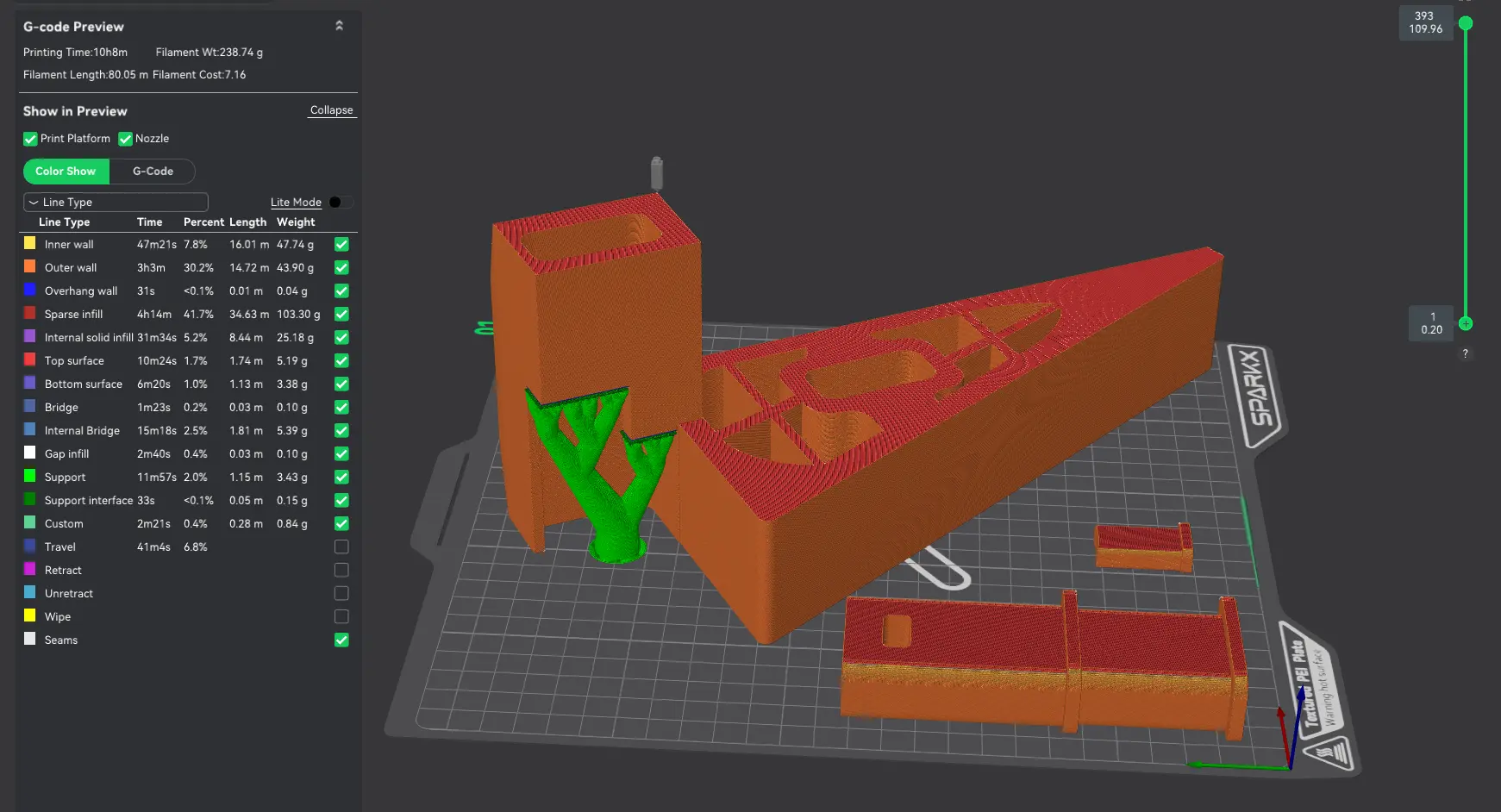Click the Travel row label

click(60, 547)
